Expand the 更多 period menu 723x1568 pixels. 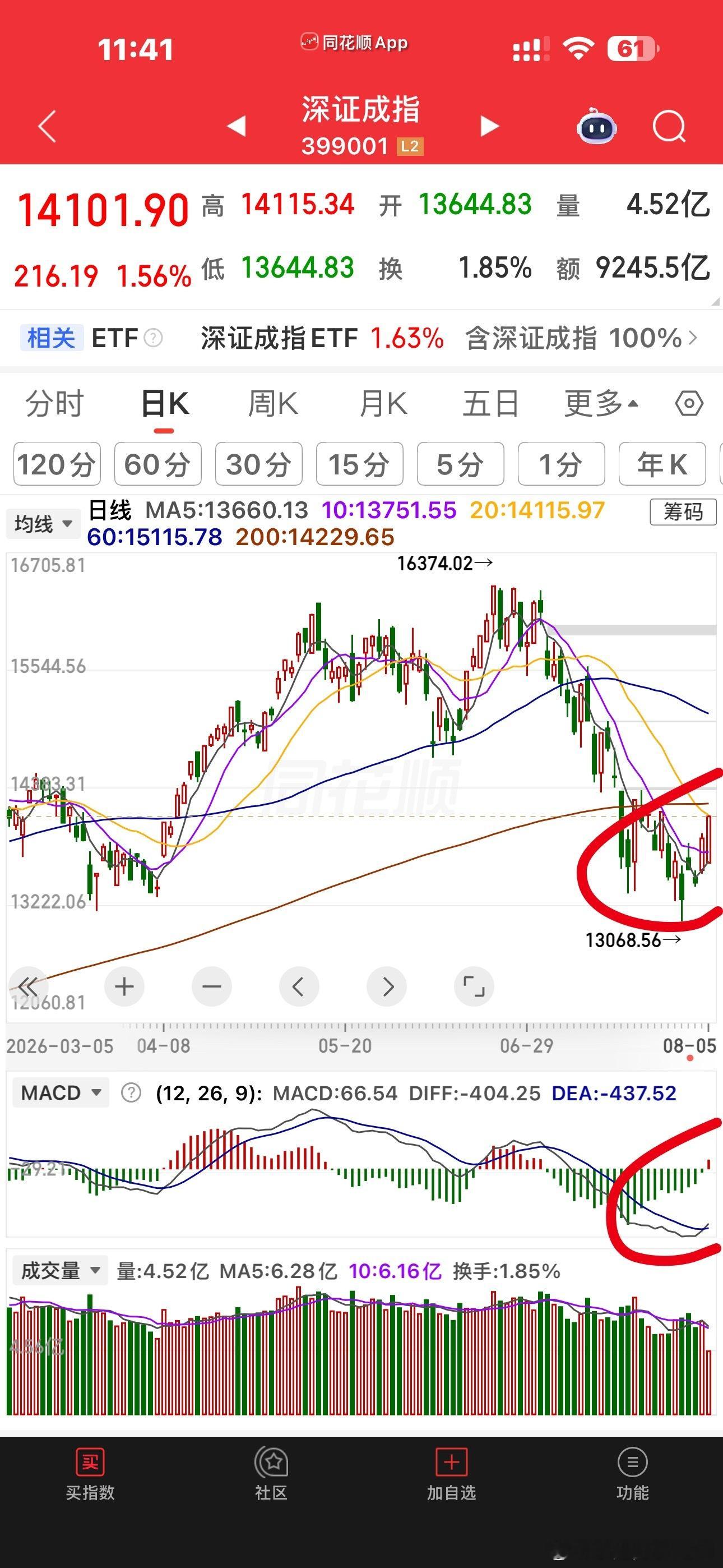(601, 404)
